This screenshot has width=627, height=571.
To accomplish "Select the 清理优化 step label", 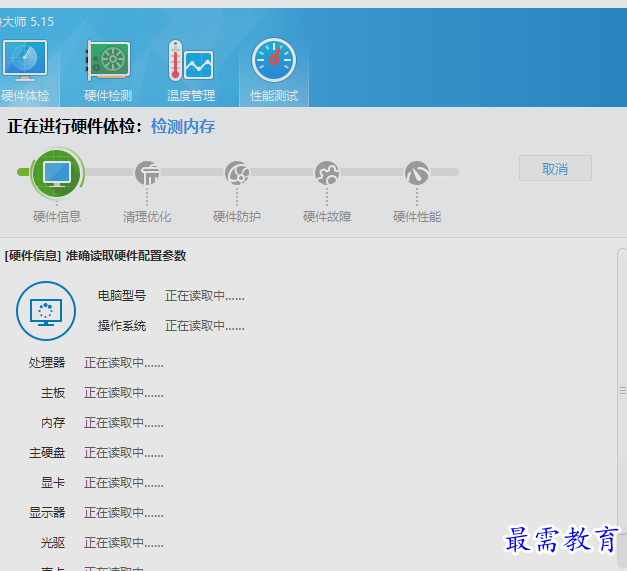I will pyautogui.click(x=147, y=217).
